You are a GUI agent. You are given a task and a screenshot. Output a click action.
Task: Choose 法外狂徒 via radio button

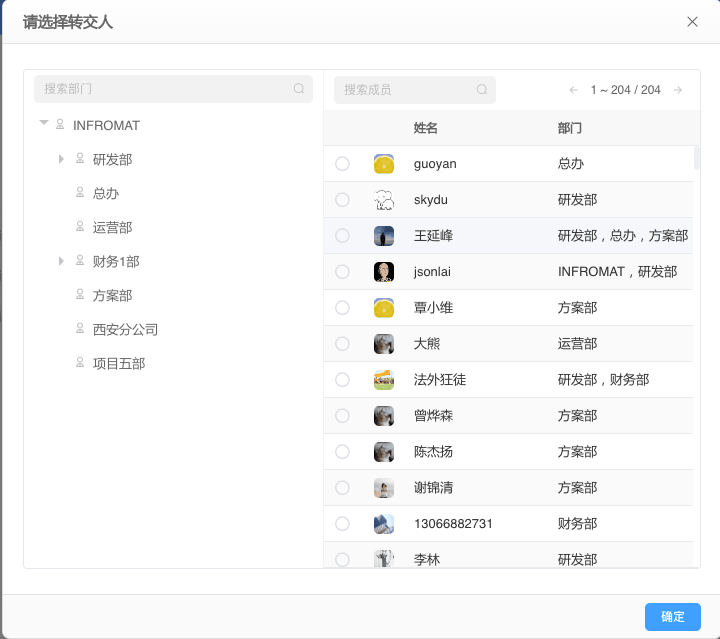[x=342, y=380]
